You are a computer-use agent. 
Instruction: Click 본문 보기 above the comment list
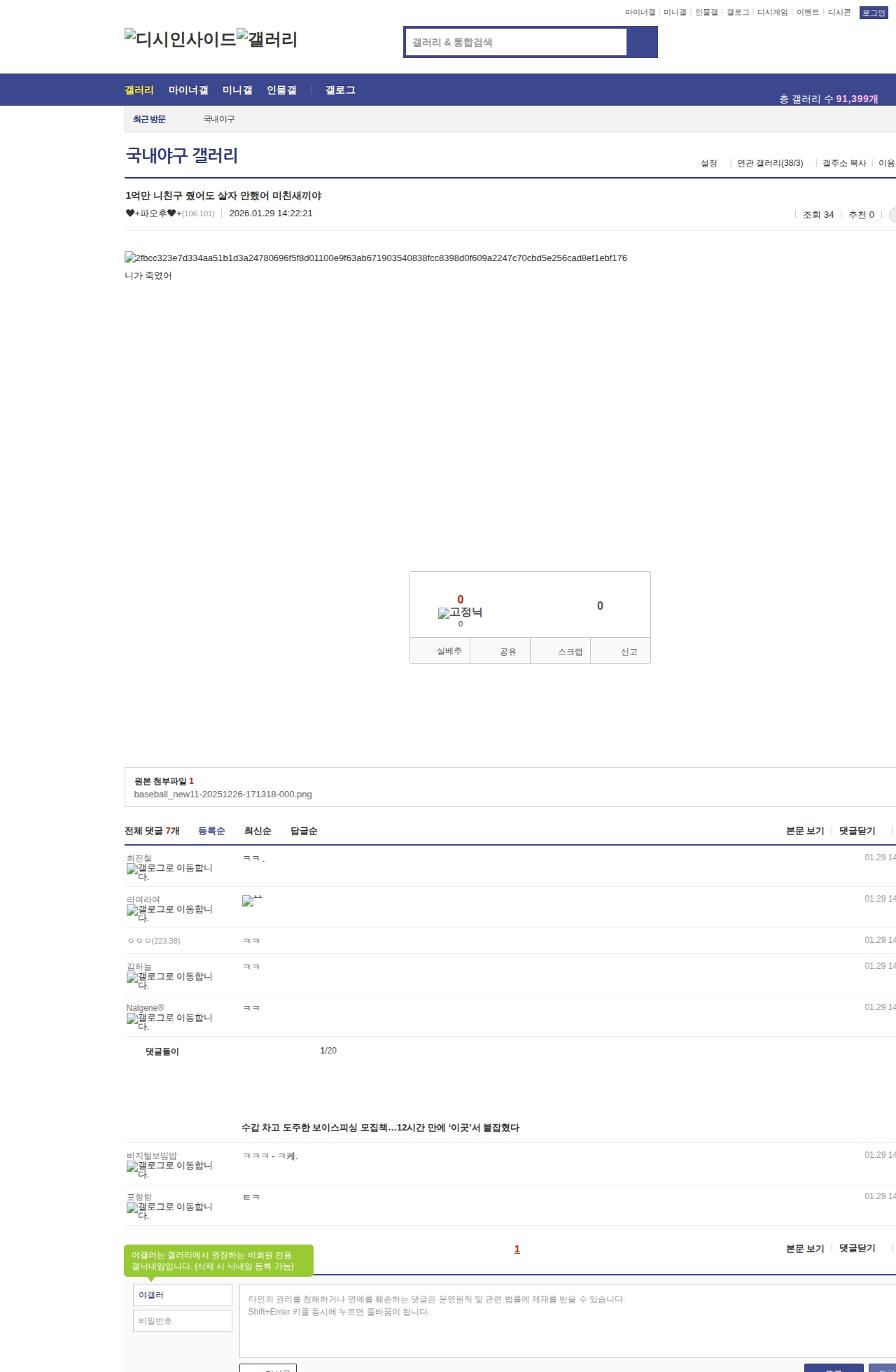[x=805, y=831]
